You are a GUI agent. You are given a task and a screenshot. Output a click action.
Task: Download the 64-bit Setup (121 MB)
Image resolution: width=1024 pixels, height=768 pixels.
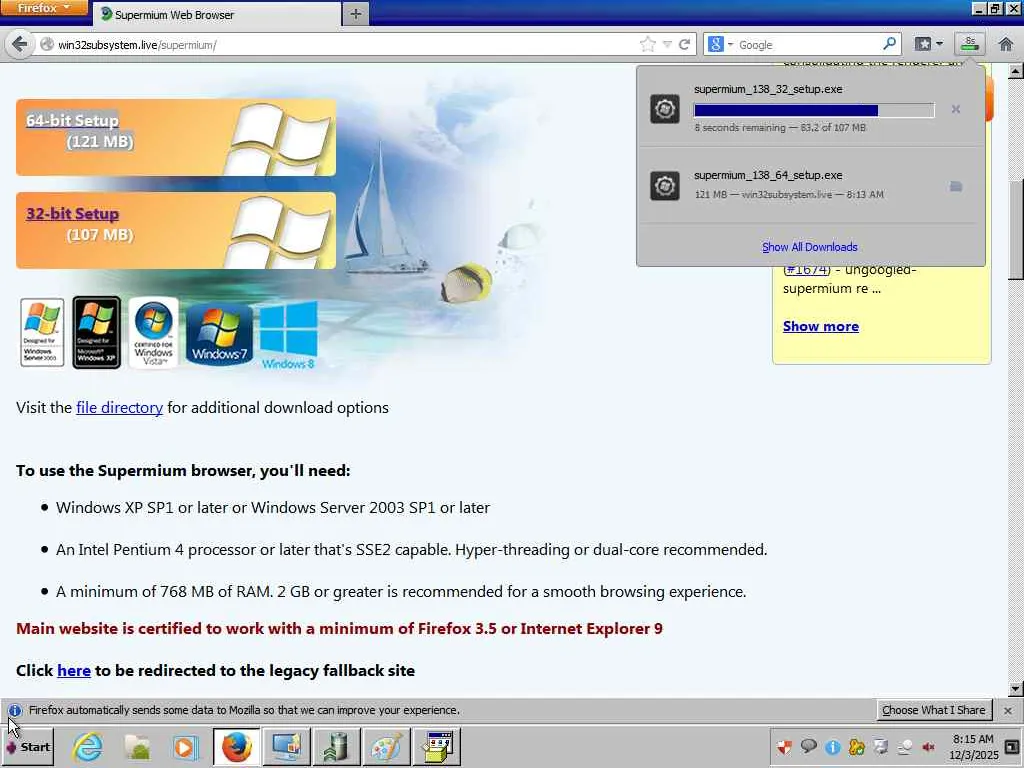point(176,137)
